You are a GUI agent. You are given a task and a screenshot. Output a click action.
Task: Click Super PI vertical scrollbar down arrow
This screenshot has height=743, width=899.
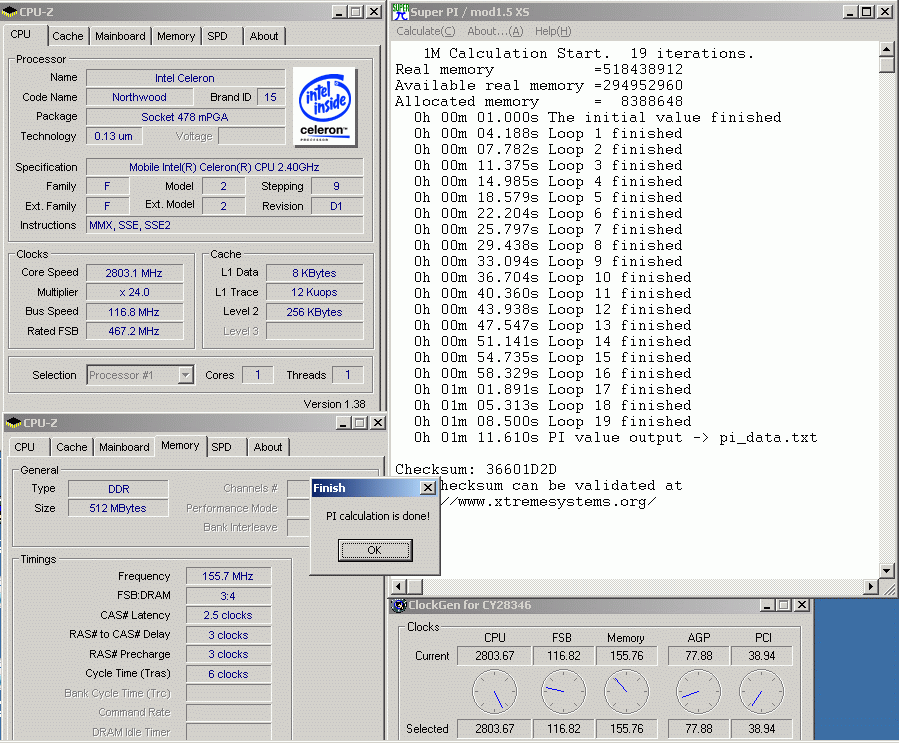pyautogui.click(x=887, y=570)
